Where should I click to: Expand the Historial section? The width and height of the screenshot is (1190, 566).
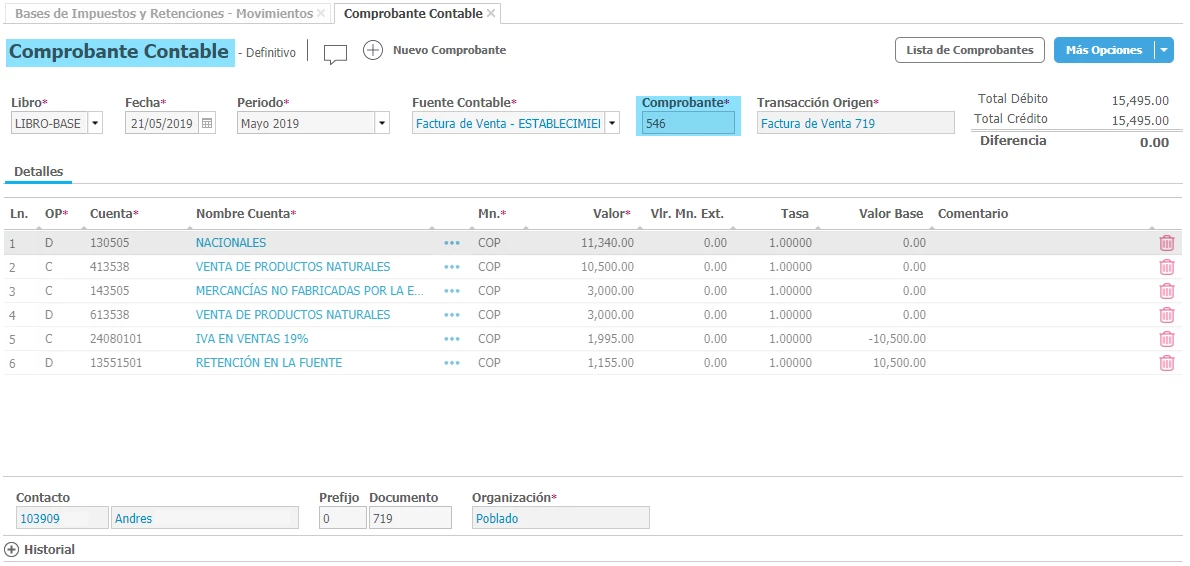(12, 549)
